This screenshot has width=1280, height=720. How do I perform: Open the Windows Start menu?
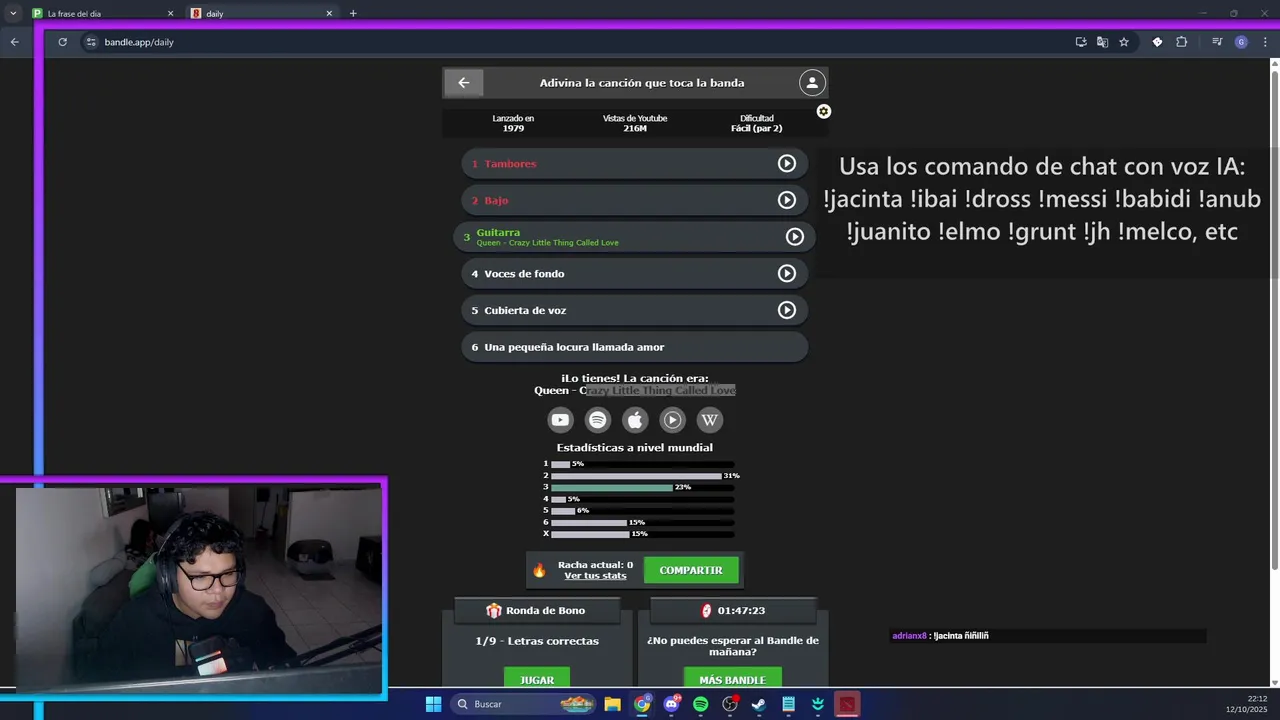click(x=433, y=704)
